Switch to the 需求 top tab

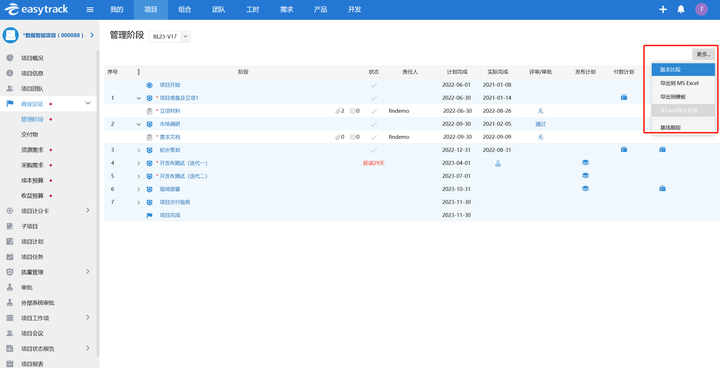287,10
